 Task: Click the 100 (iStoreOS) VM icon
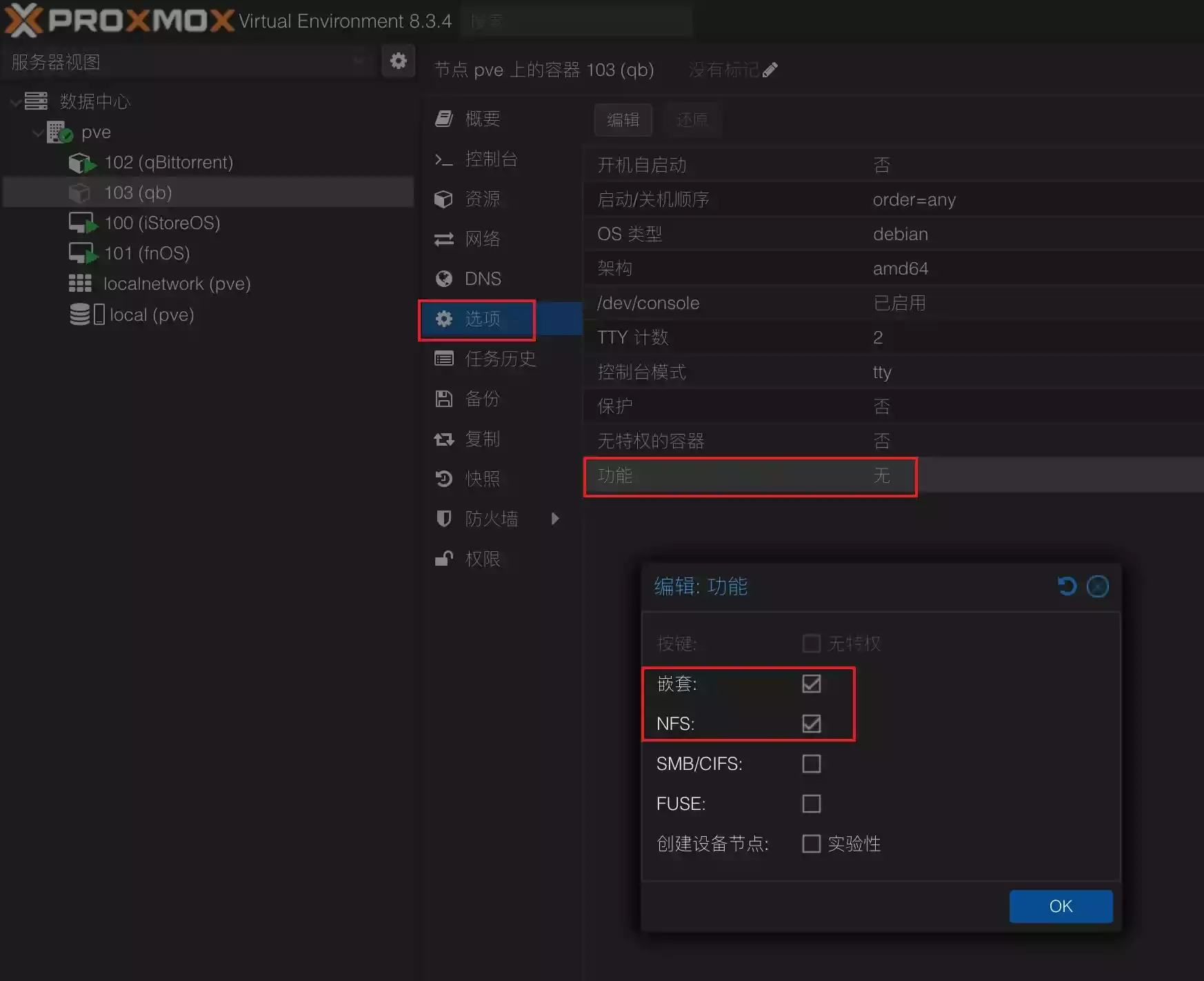[81, 224]
